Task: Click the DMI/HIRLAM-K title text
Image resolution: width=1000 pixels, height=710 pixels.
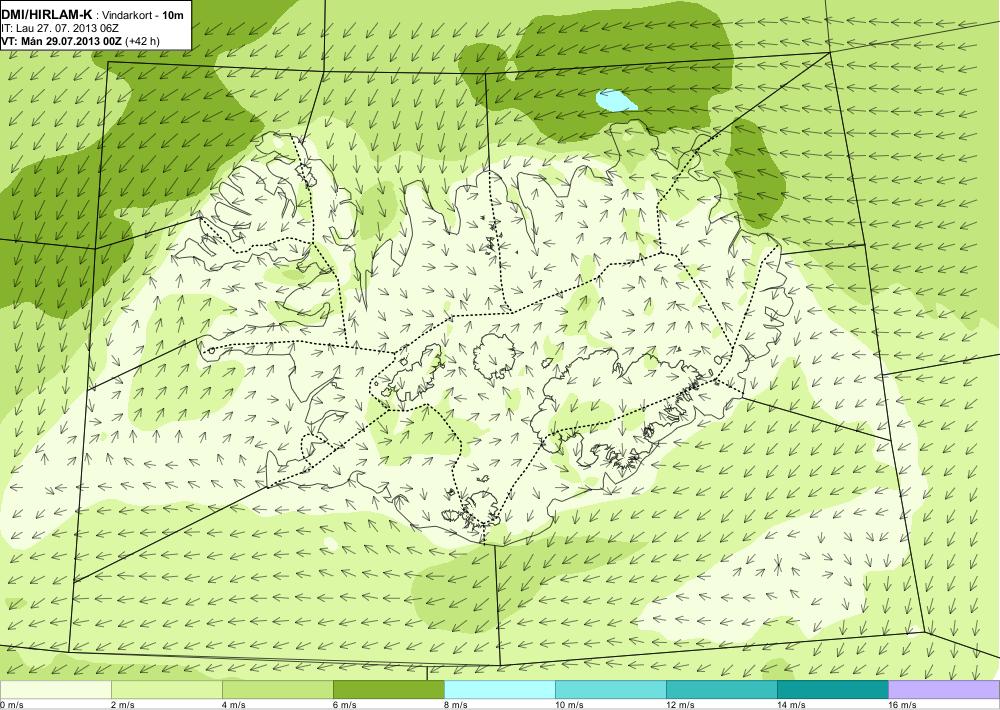Action: (46, 14)
